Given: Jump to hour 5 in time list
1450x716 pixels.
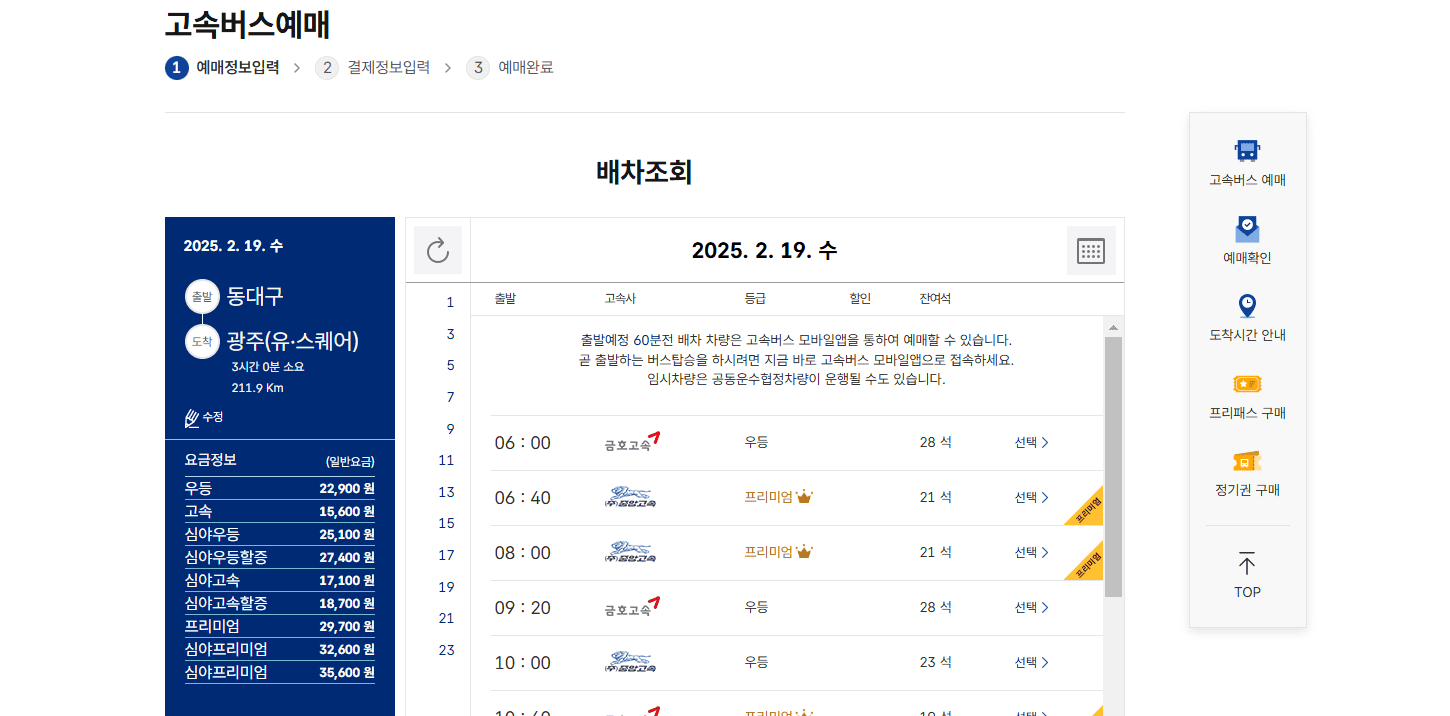Looking at the screenshot, I should [x=450, y=365].
